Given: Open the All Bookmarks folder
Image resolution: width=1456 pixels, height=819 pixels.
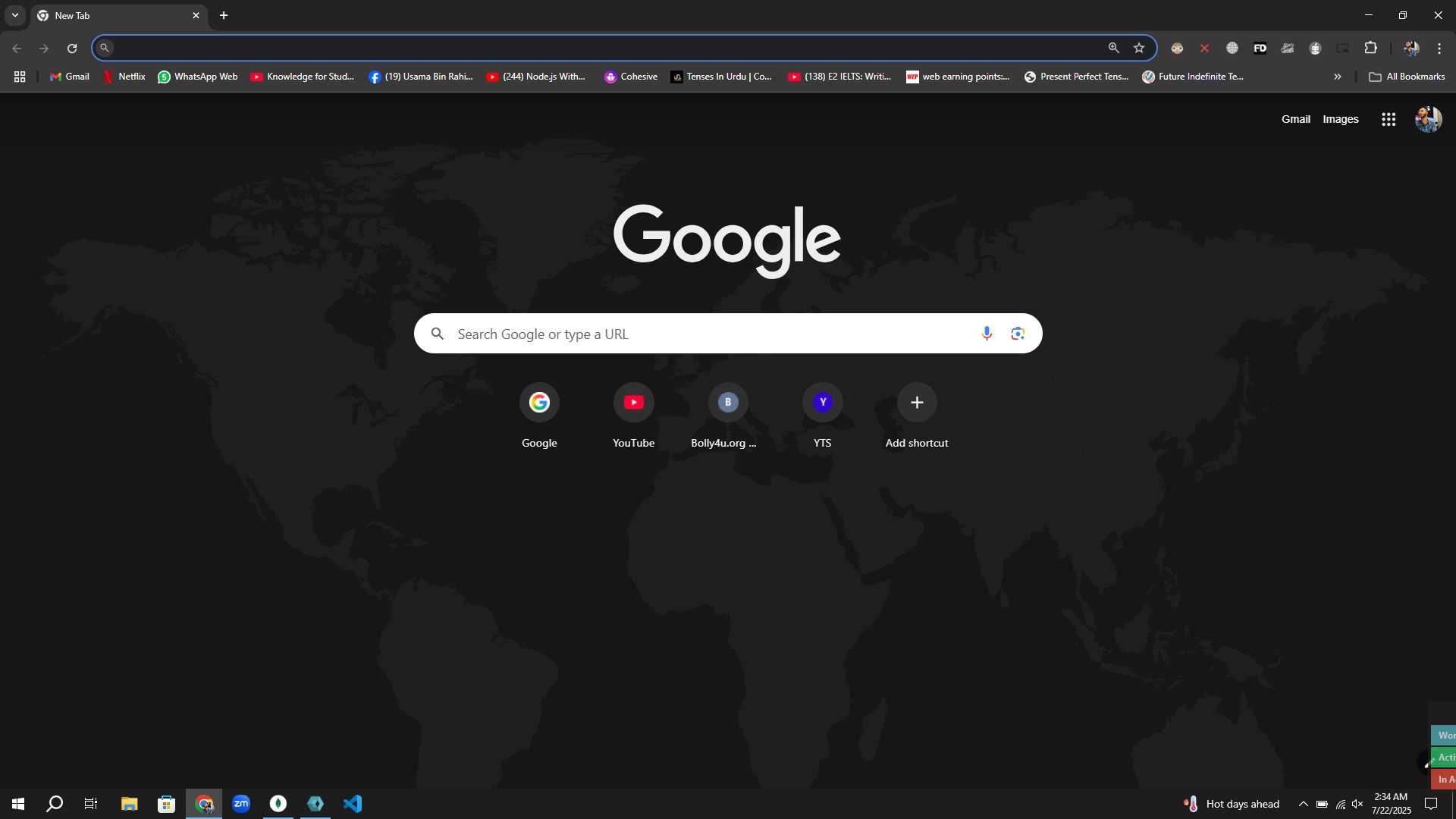Looking at the screenshot, I should (1407, 77).
